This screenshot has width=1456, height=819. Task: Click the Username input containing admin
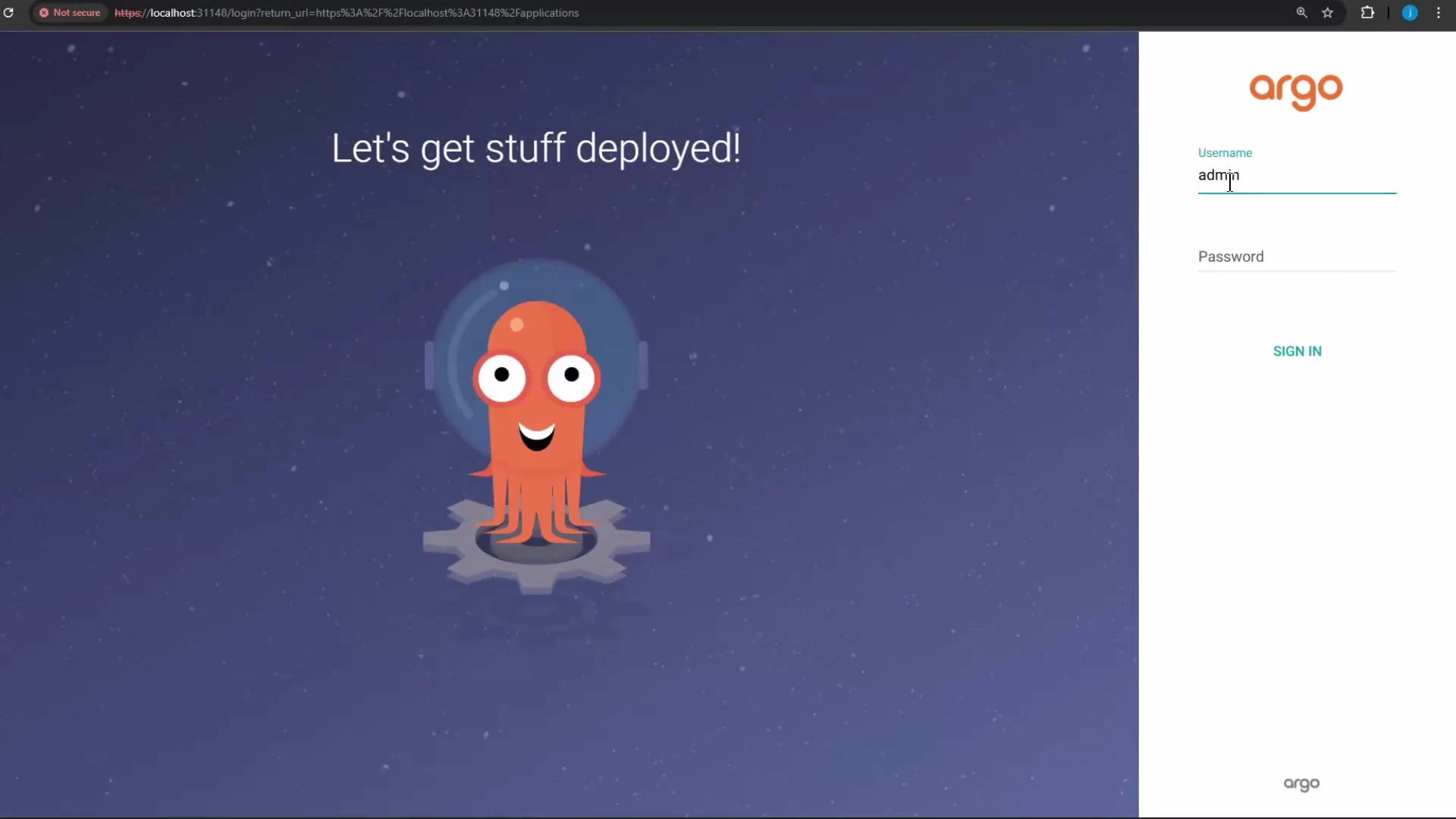[x=1297, y=176]
